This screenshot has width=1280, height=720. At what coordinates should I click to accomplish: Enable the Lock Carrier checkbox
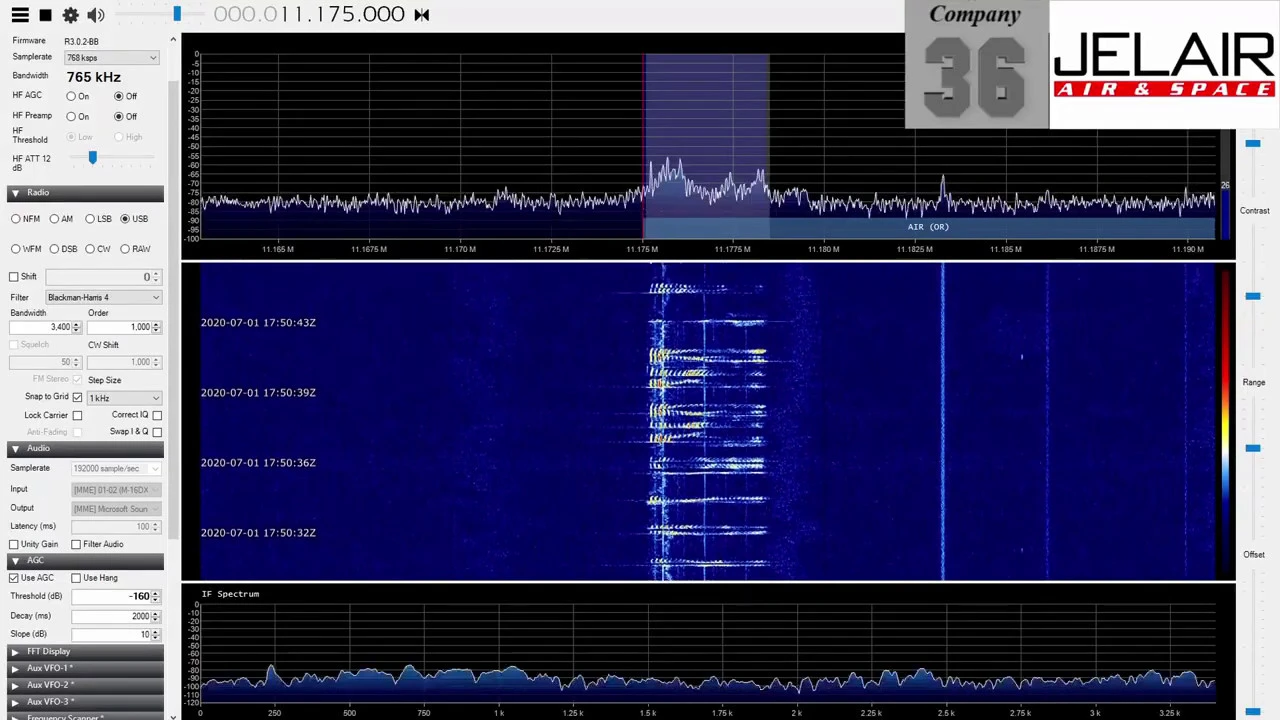[x=77, y=415]
